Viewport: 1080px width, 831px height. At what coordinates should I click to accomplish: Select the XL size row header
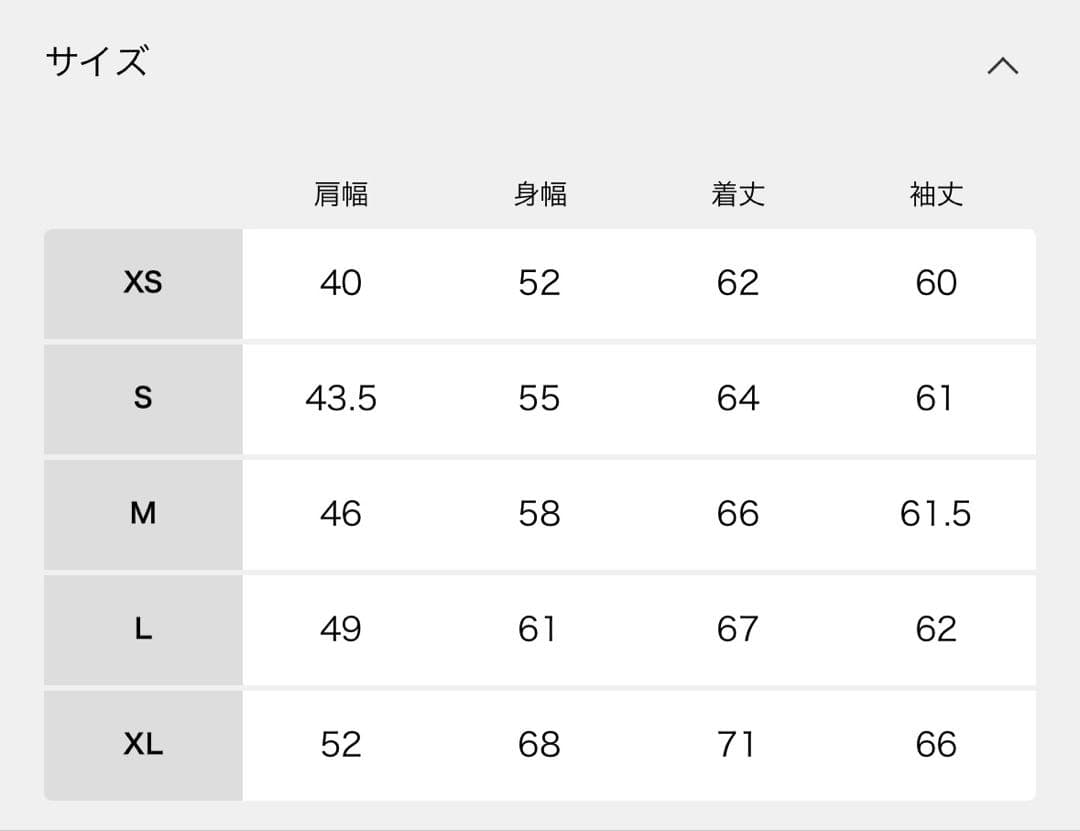pos(143,744)
